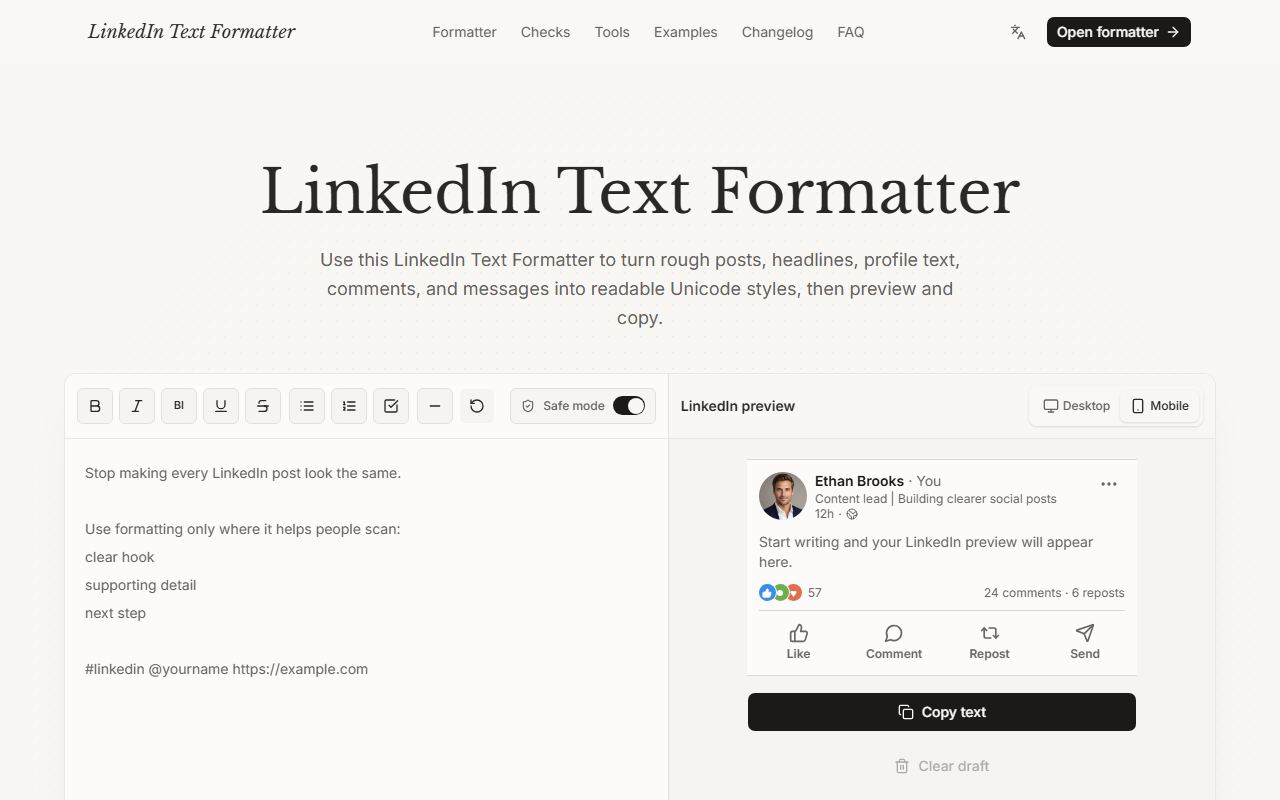The image size is (1280, 800).
Task: Go to the Checks section
Action: 545,32
